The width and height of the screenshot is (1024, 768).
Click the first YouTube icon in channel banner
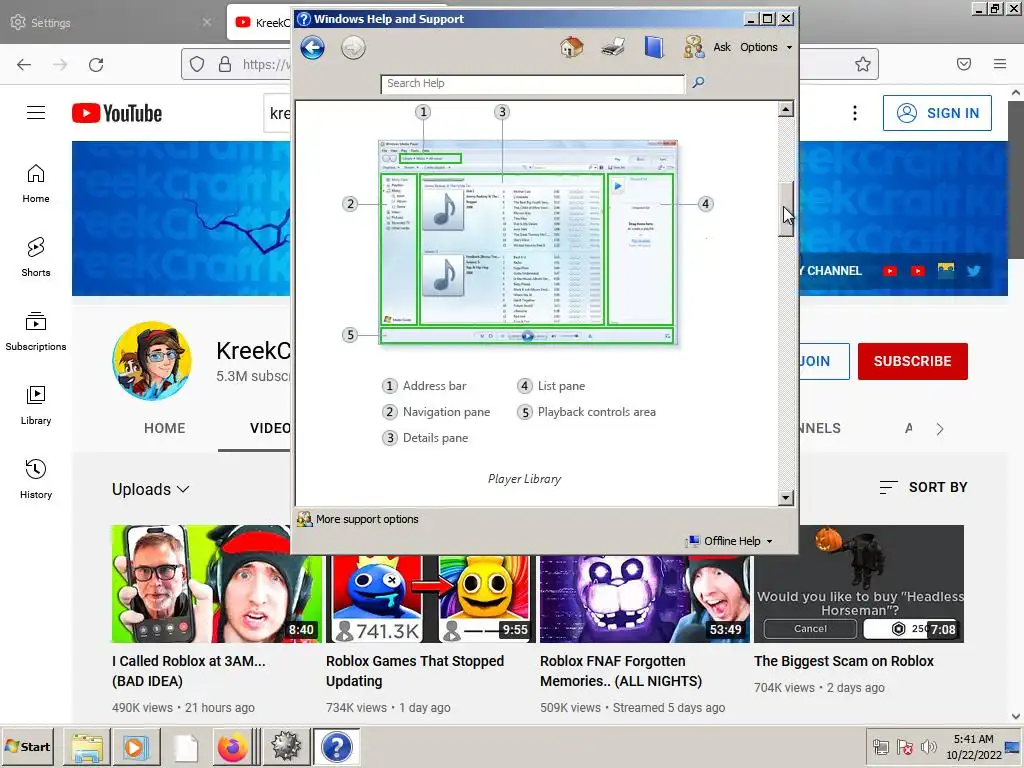point(889,270)
